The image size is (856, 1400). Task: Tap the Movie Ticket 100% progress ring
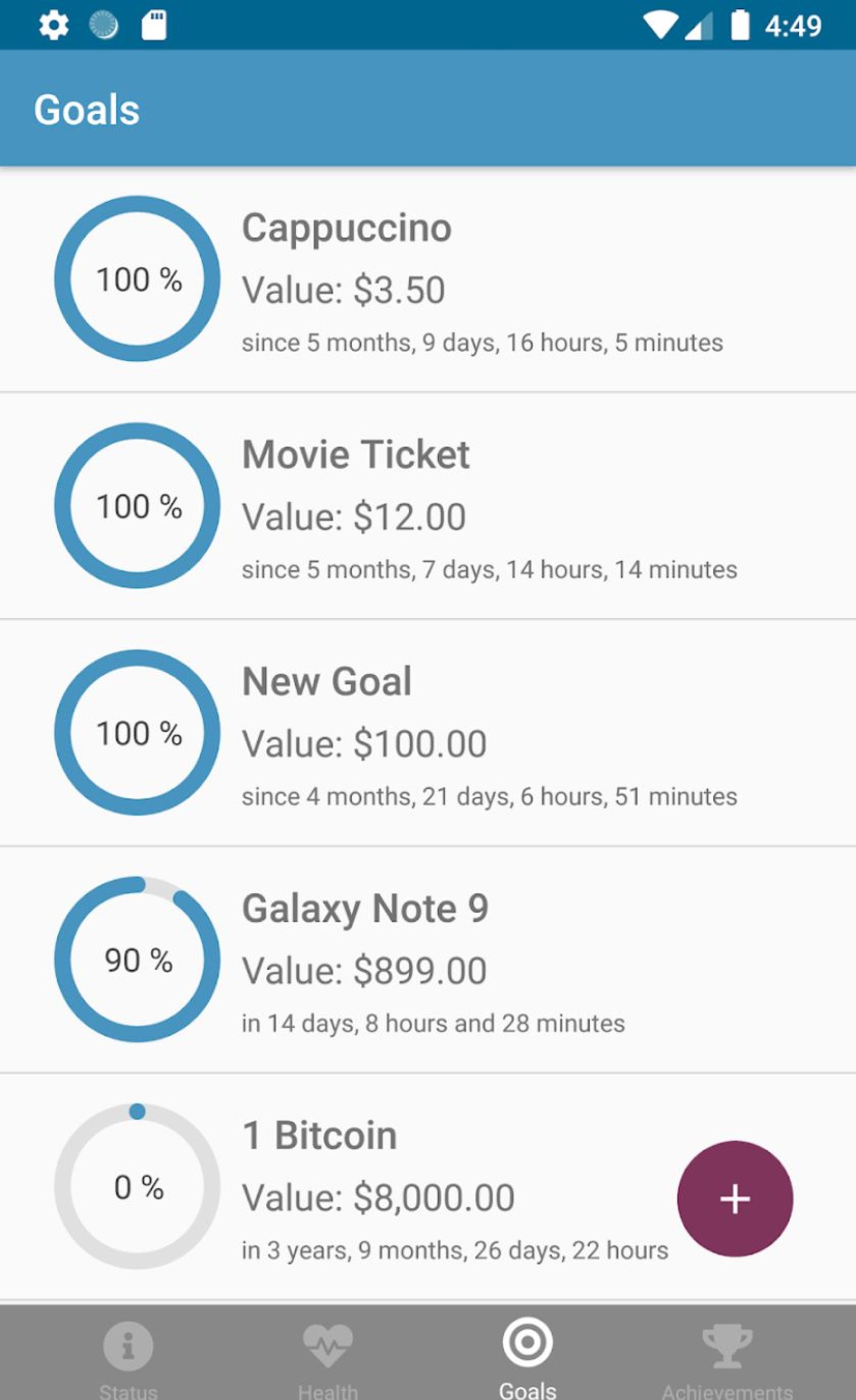pyautogui.click(x=137, y=505)
